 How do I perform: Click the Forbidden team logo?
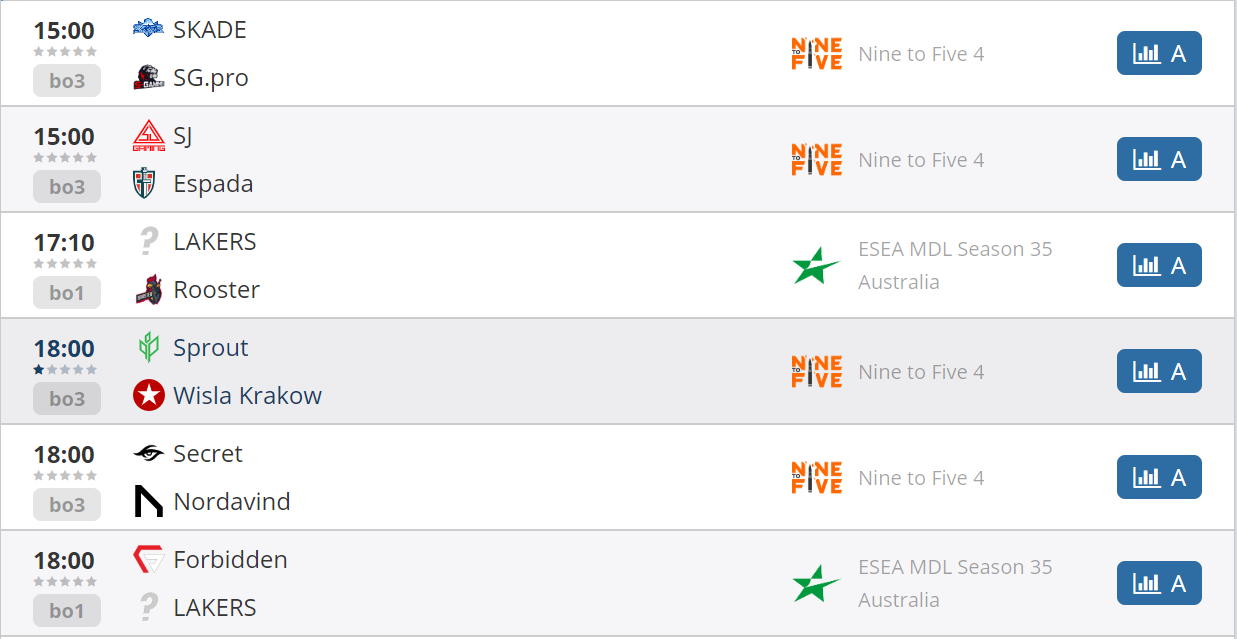(x=148, y=560)
